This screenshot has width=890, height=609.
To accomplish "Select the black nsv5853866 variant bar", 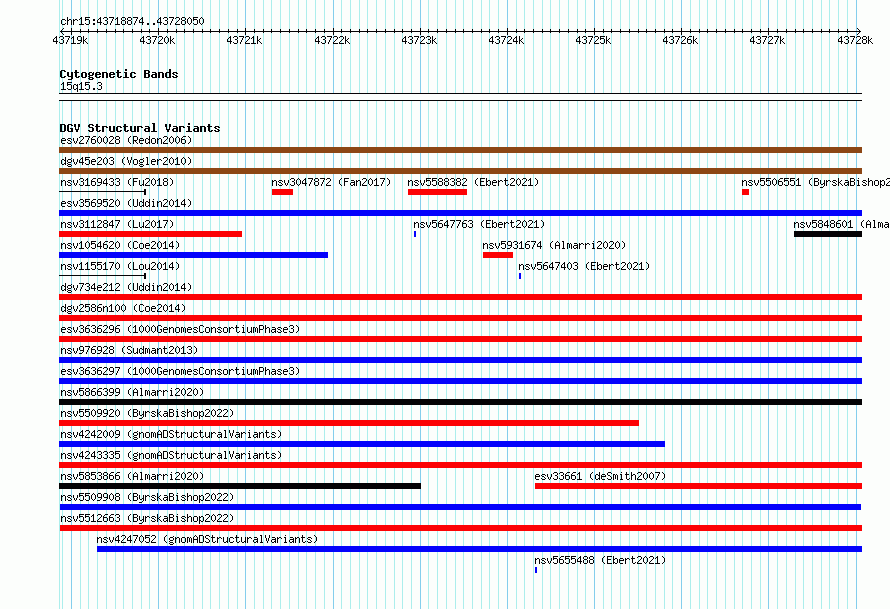I will 240,486.
